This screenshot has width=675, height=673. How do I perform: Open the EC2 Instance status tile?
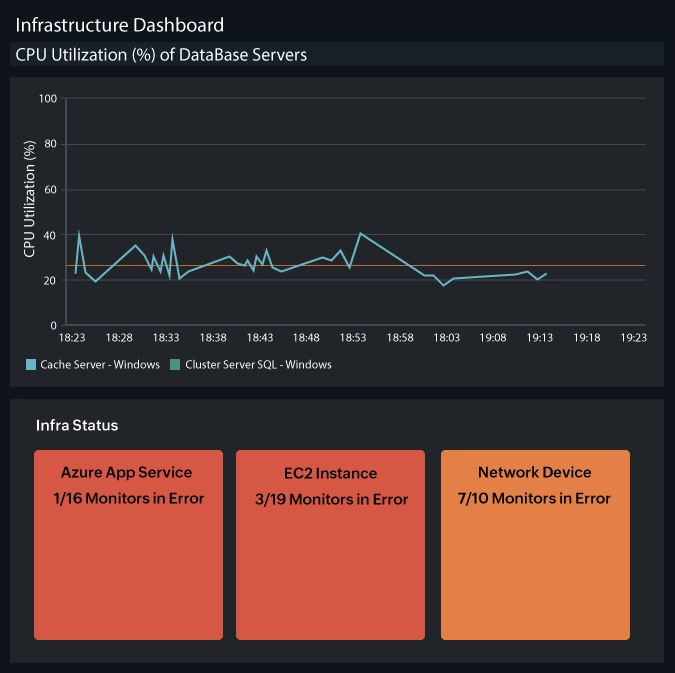(330, 545)
